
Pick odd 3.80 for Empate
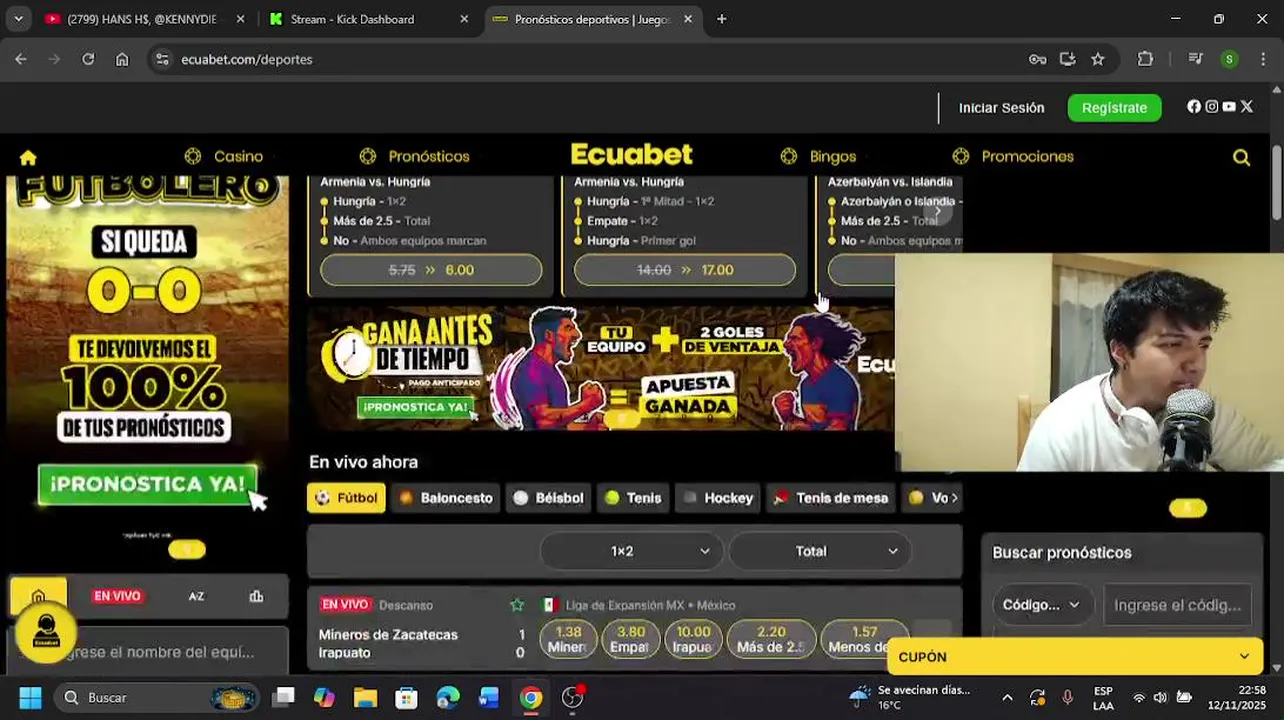click(630, 639)
